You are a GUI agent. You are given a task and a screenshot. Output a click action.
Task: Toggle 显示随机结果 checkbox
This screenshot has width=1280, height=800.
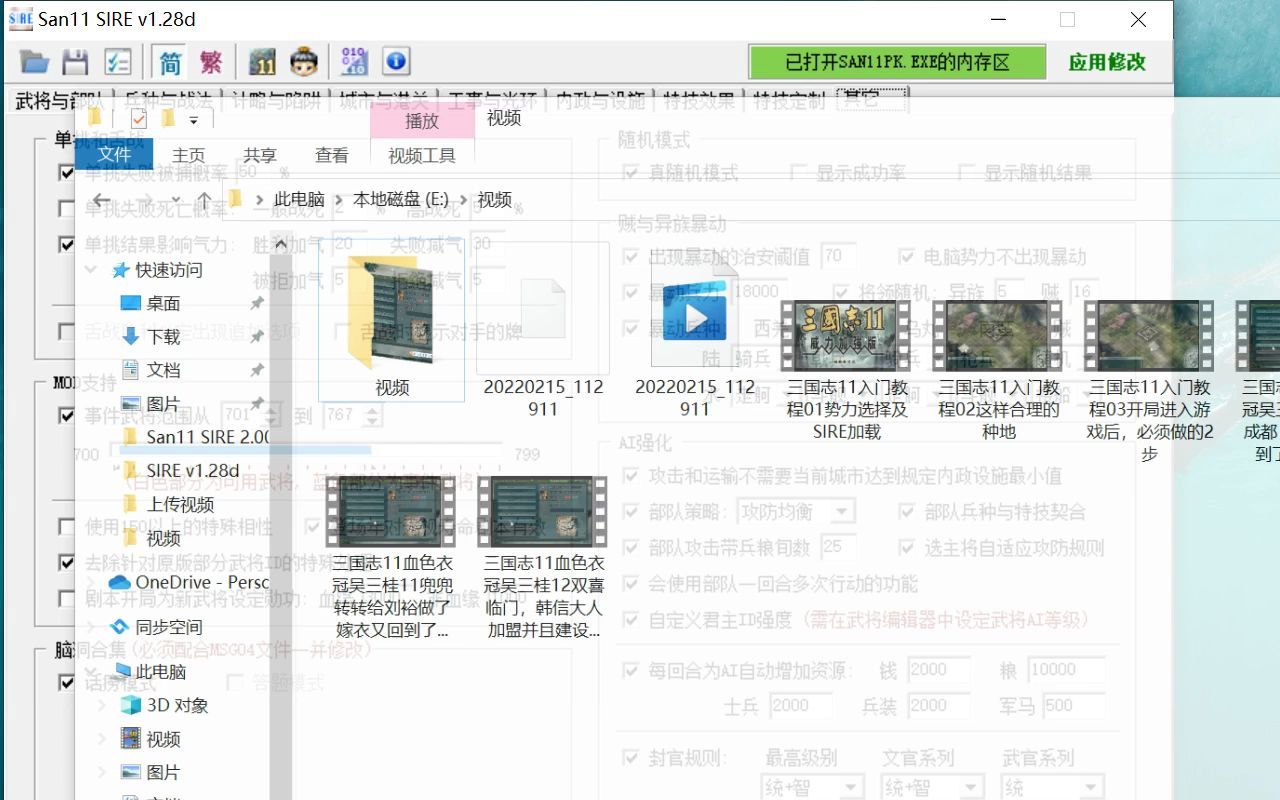click(x=966, y=173)
